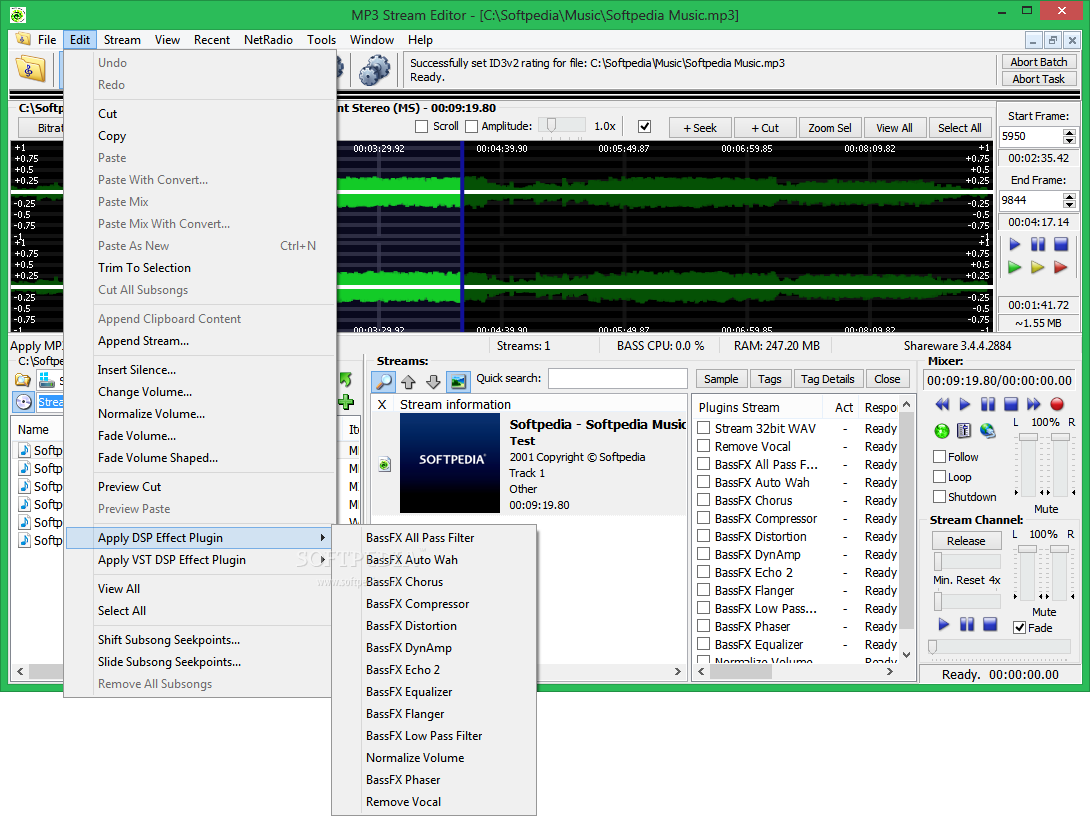1090x816 pixels.
Task: Stop the Mixer playback
Action: (1011, 405)
